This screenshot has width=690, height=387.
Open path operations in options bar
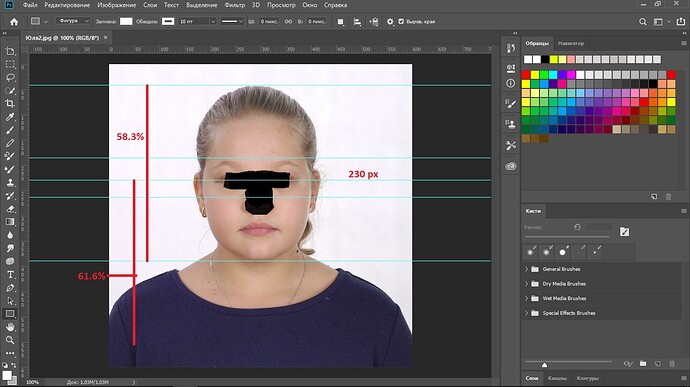341,22
